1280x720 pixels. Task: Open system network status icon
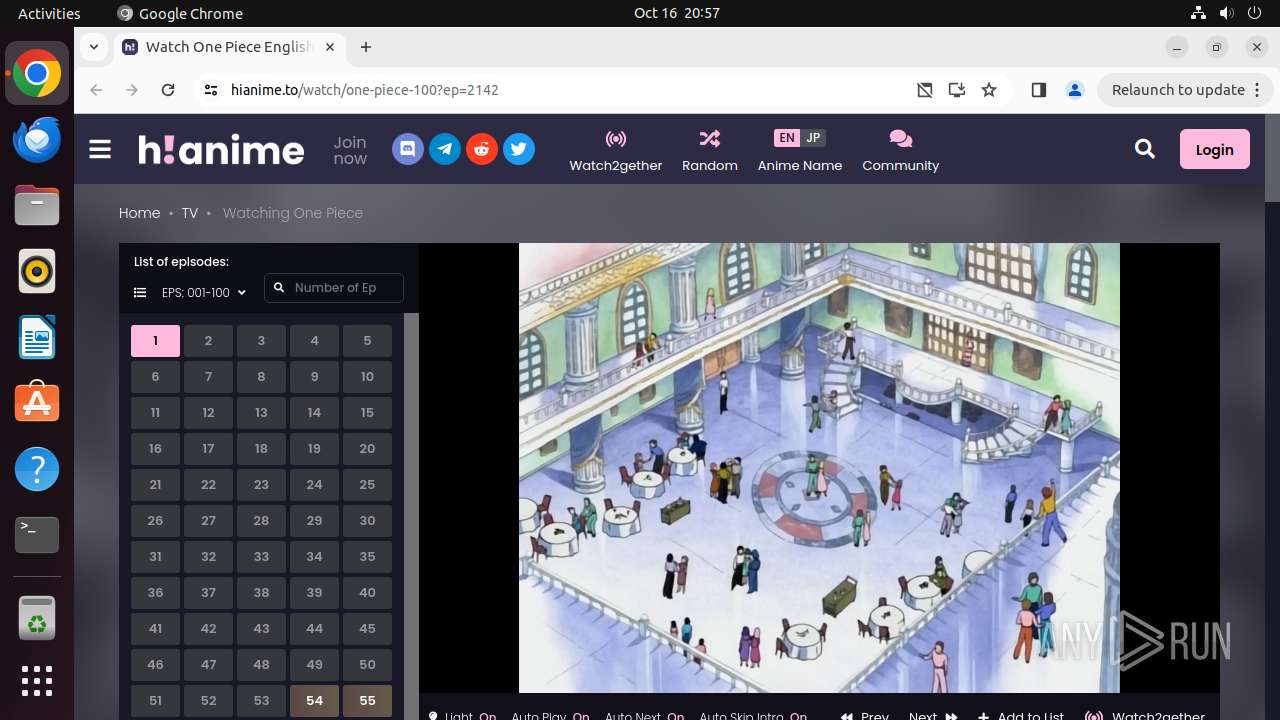click(x=1199, y=13)
